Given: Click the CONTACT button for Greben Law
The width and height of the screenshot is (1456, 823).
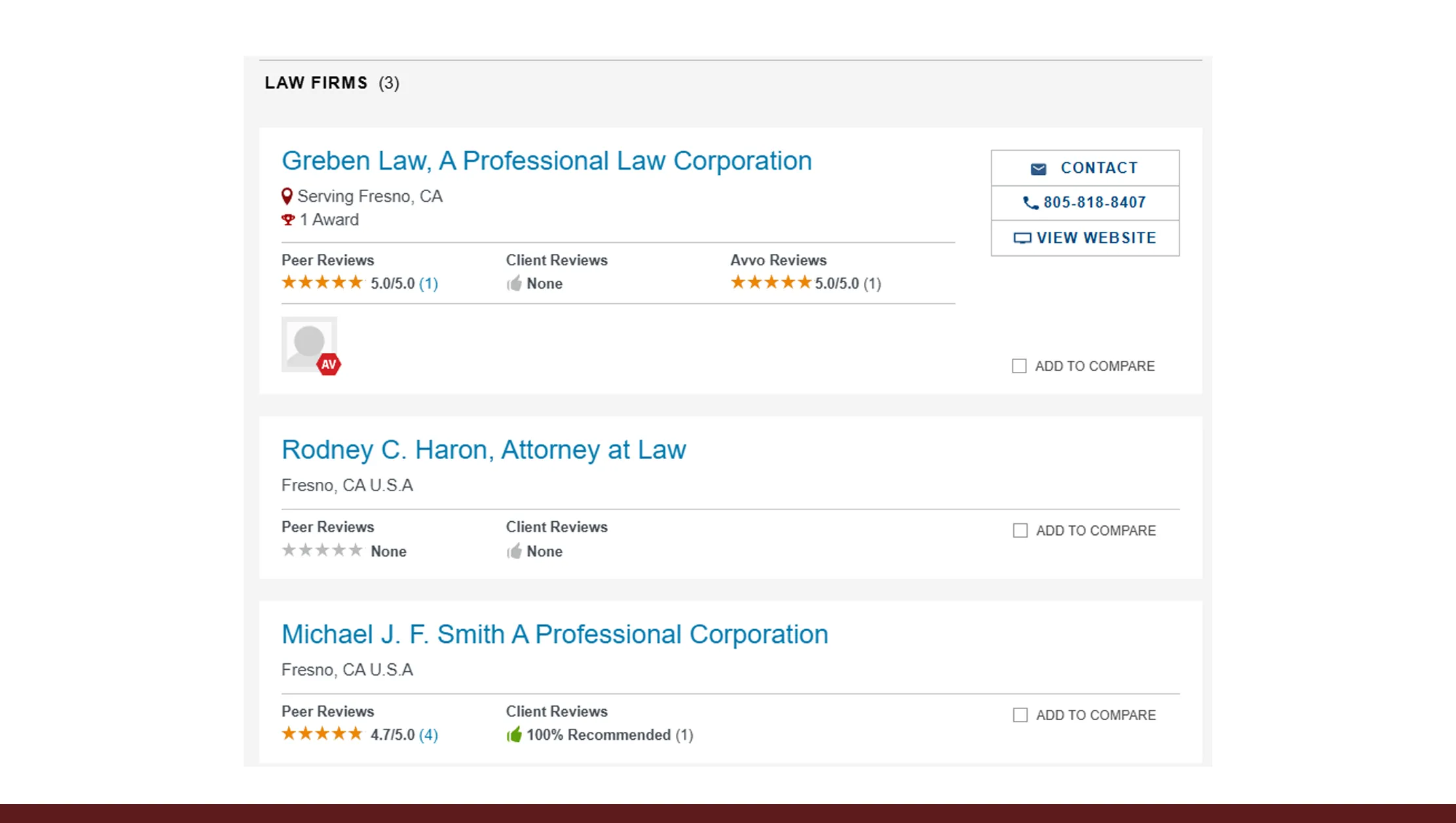Looking at the screenshot, I should pyautogui.click(x=1085, y=168).
